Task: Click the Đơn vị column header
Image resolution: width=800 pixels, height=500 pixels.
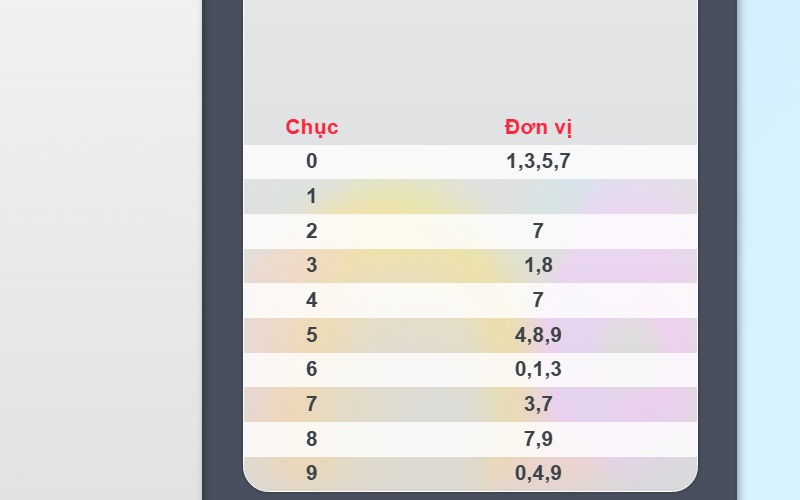Action: point(538,127)
